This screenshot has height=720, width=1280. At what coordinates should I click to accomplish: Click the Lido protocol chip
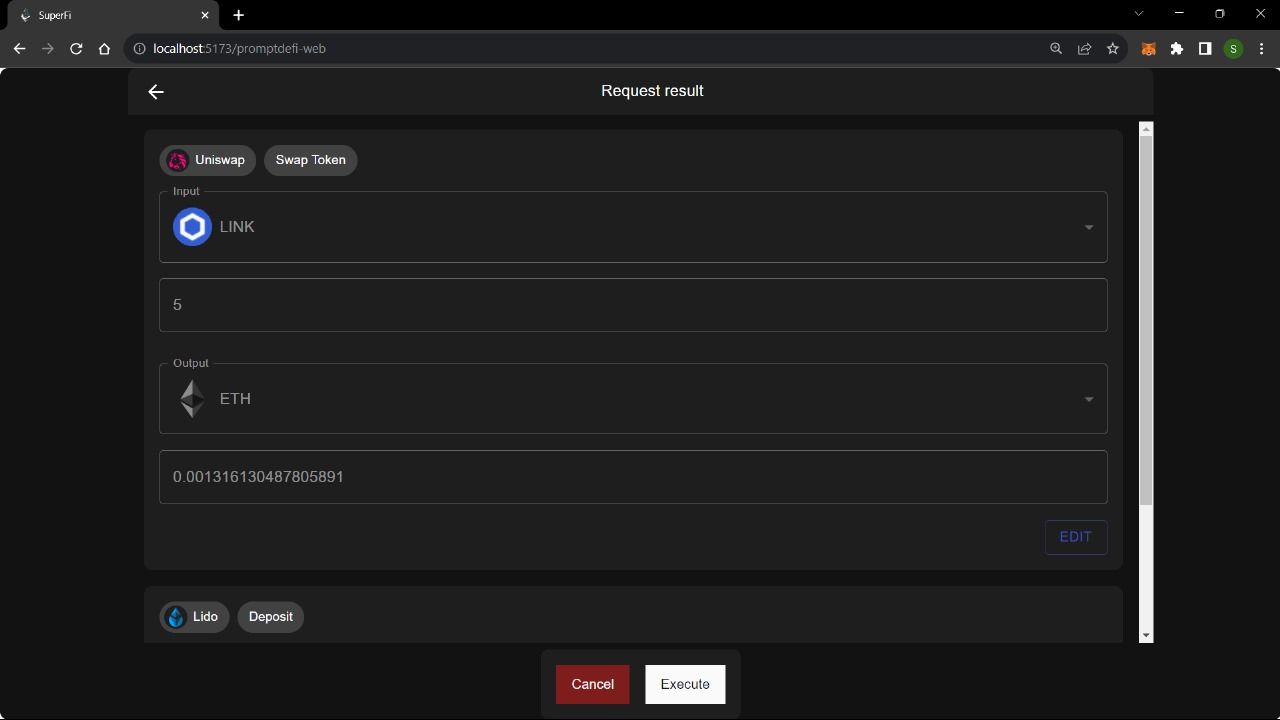(x=194, y=617)
